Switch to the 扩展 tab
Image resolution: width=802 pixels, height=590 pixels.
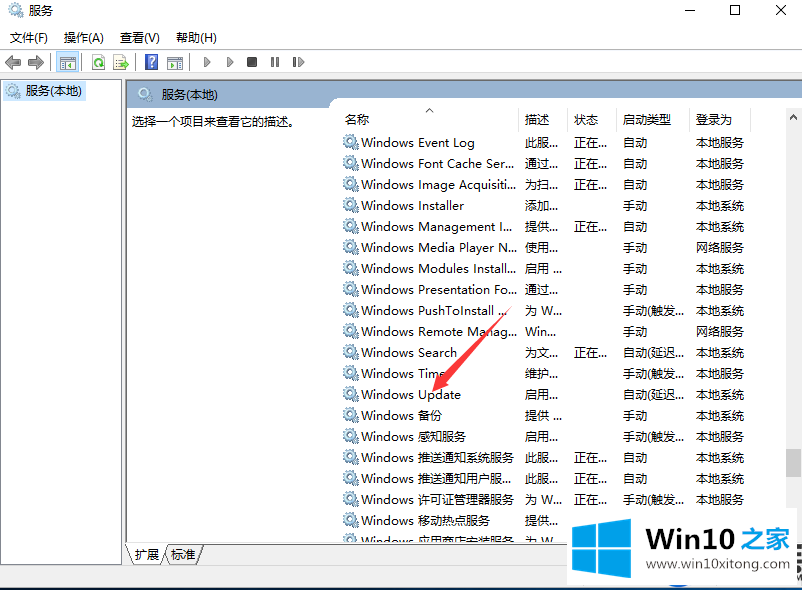point(147,555)
